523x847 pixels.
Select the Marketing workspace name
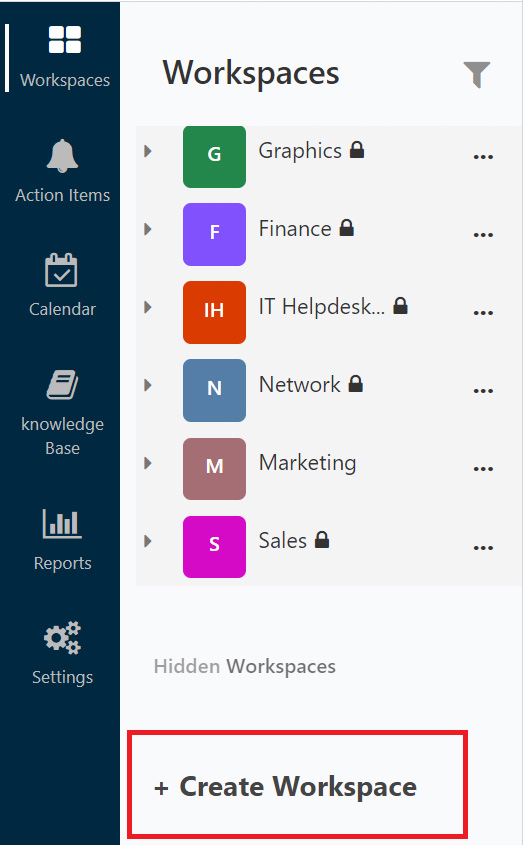click(x=307, y=463)
